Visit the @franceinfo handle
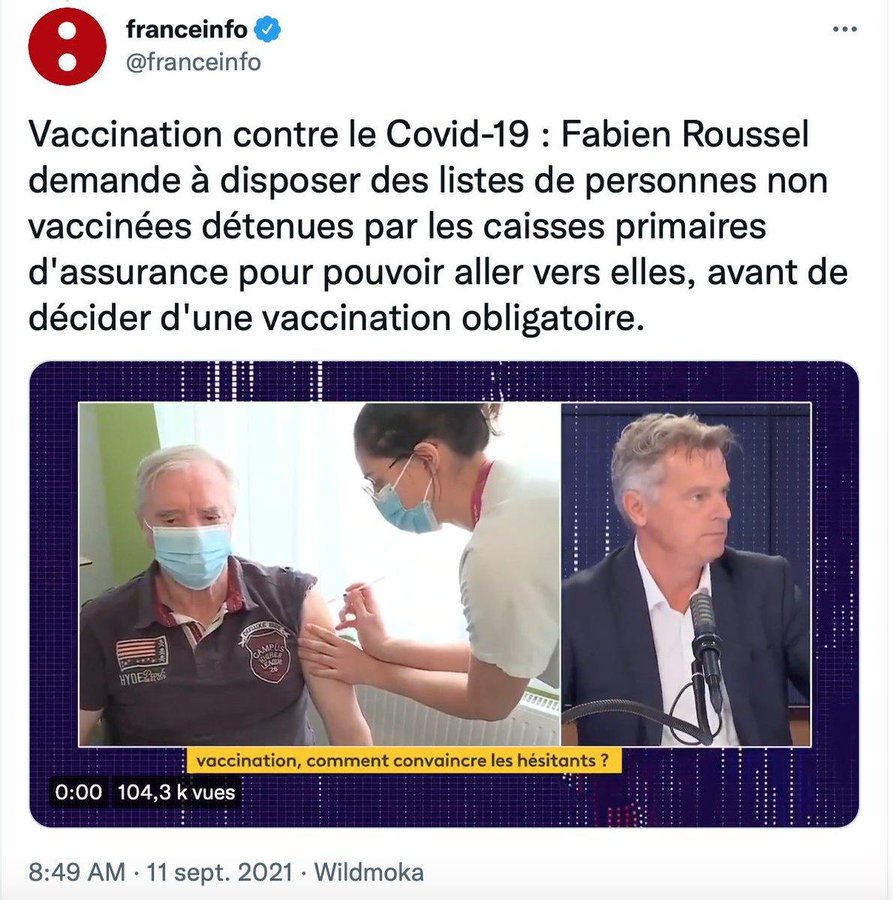The width and height of the screenshot is (893, 900). click(193, 62)
